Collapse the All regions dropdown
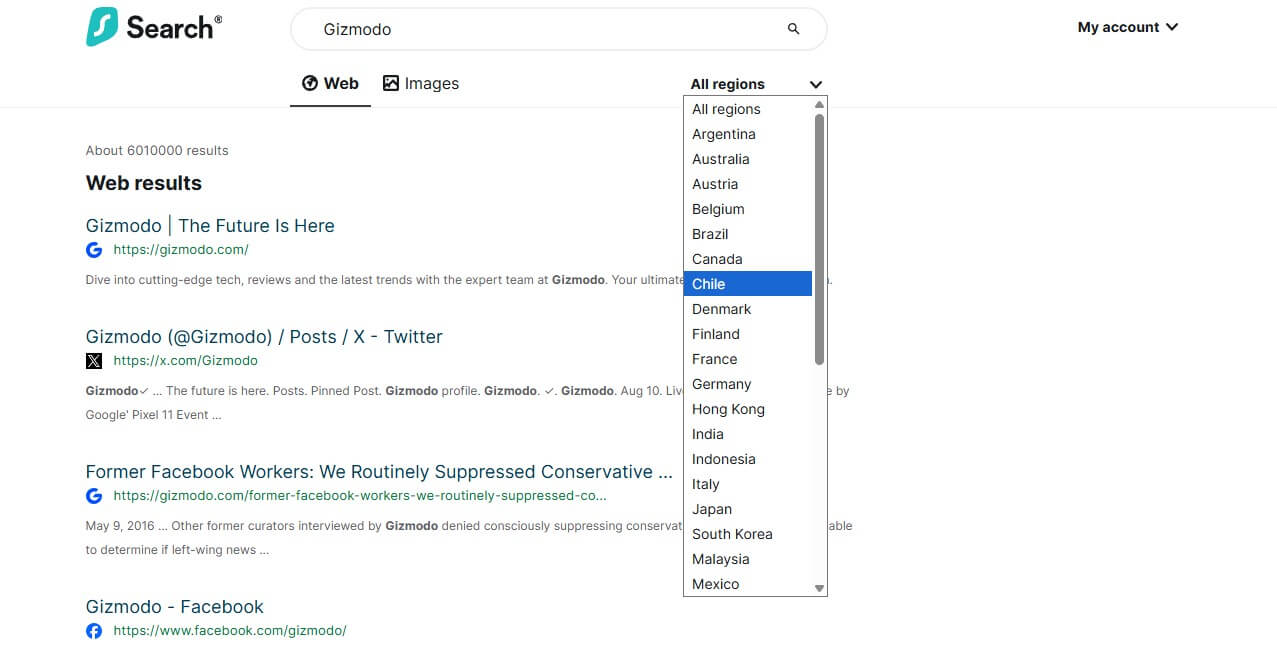 756,84
